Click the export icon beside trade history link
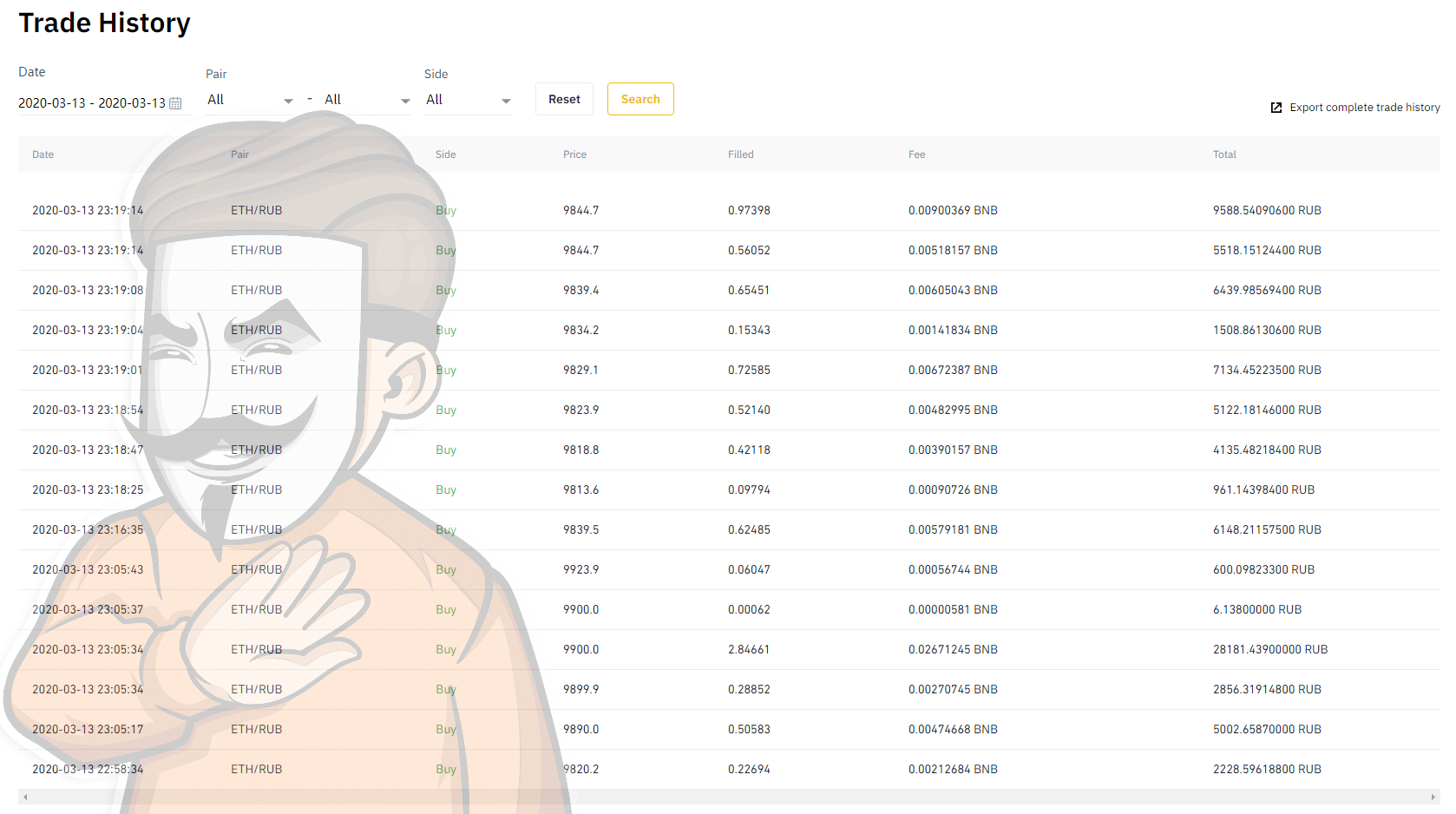 tap(1276, 108)
